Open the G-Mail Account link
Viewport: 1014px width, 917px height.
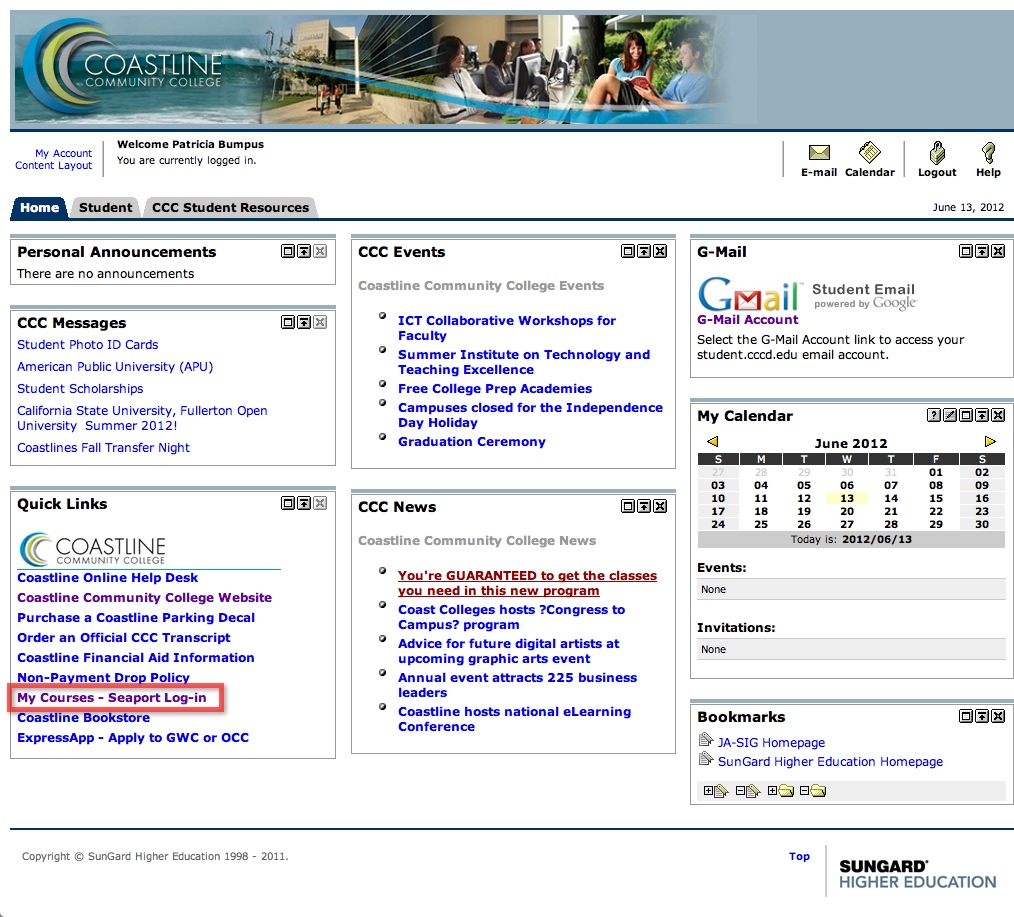coord(748,319)
